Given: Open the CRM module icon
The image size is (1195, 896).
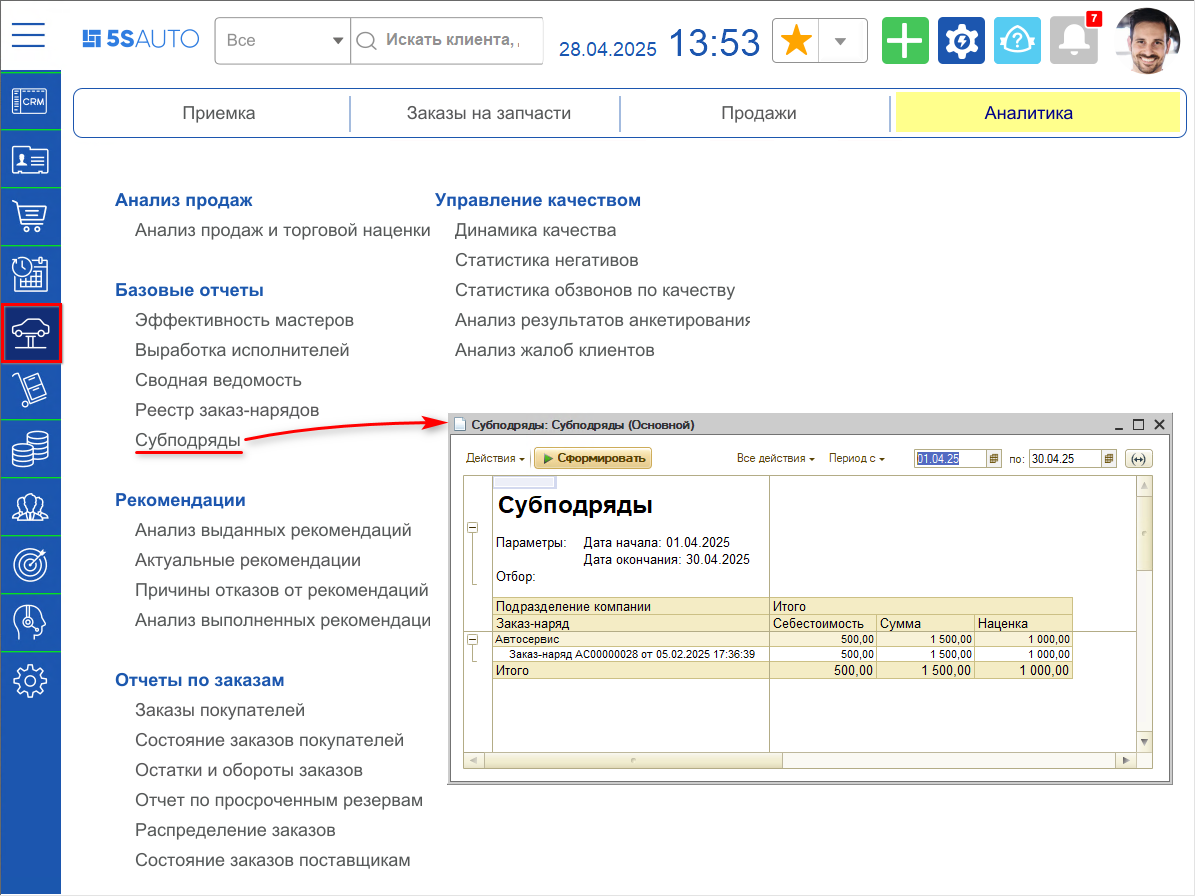Looking at the screenshot, I should [30, 102].
